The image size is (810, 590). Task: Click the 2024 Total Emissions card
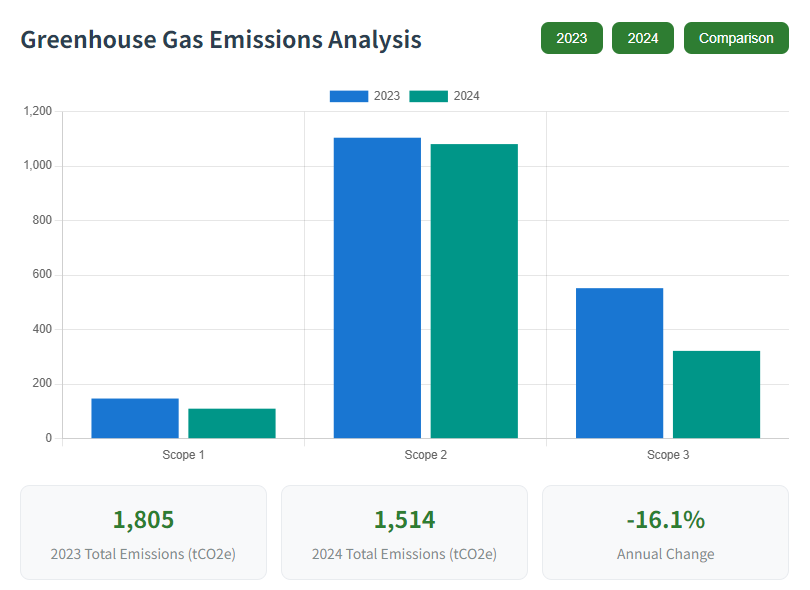coord(404,532)
